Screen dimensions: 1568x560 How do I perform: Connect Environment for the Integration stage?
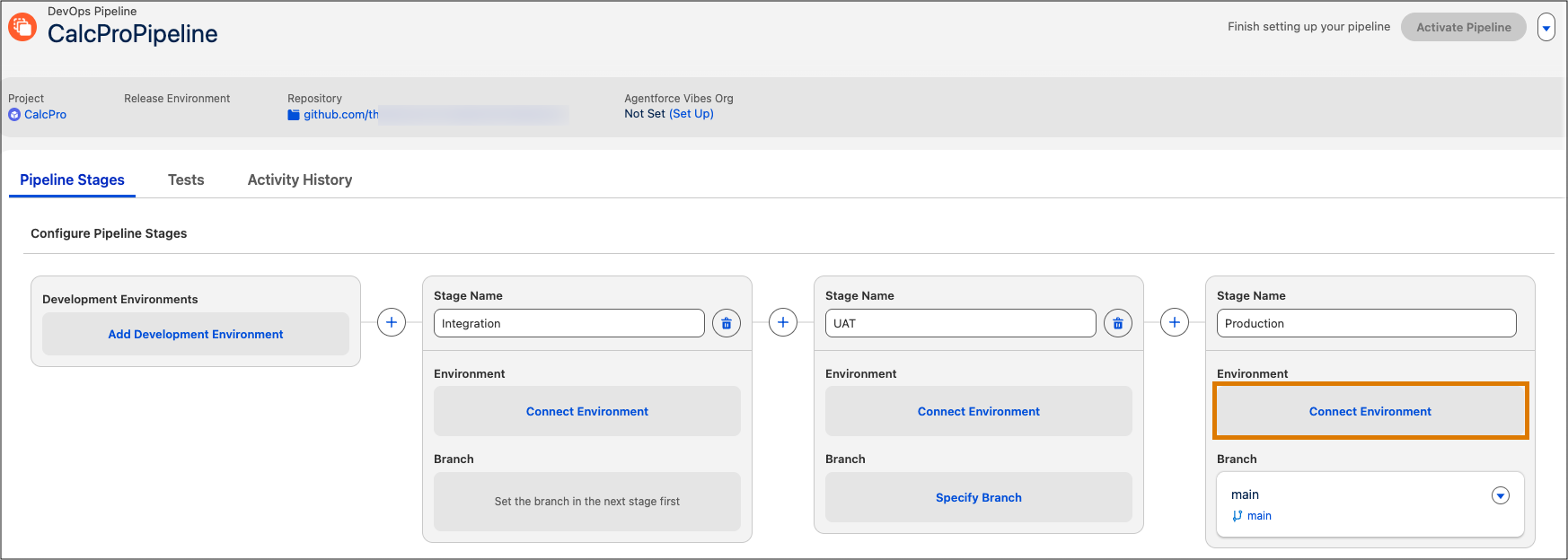[587, 411]
